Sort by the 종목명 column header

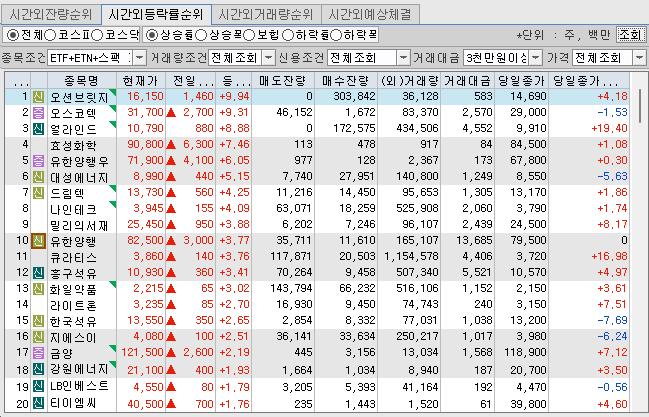tap(82, 81)
